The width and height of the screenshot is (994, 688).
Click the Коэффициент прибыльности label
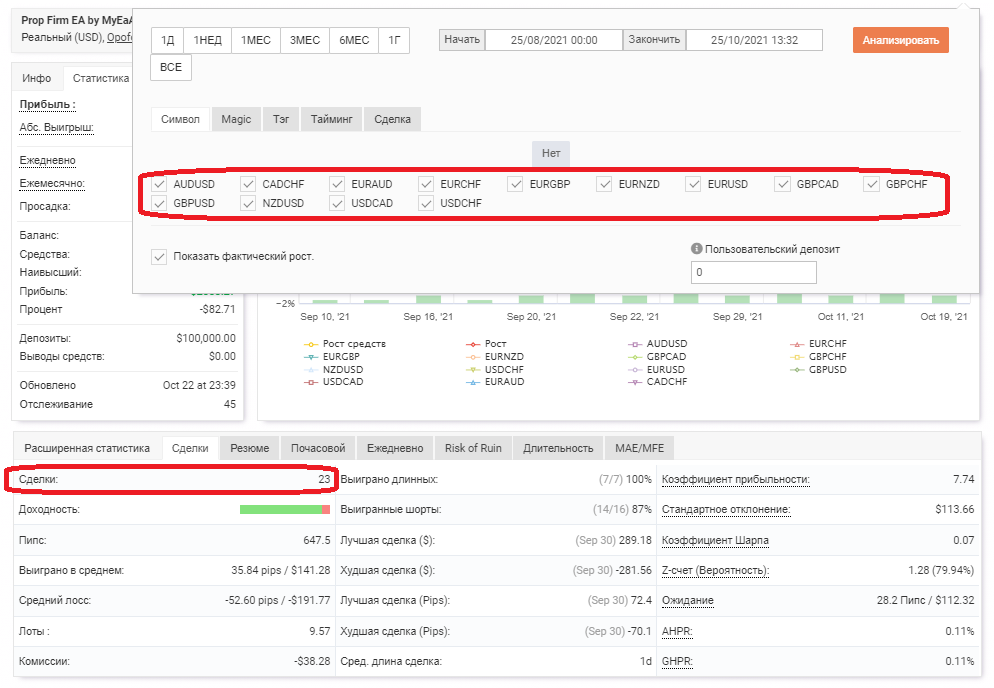tap(735, 480)
